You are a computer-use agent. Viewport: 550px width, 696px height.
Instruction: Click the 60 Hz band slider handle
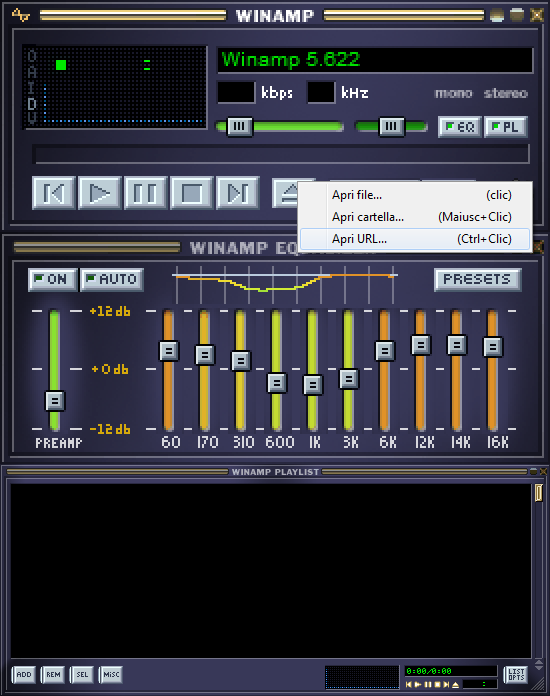169,351
